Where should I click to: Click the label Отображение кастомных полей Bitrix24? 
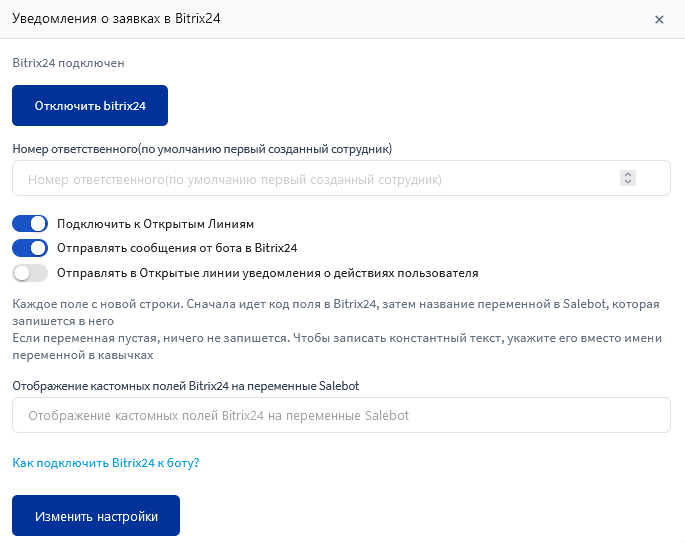(x=186, y=386)
